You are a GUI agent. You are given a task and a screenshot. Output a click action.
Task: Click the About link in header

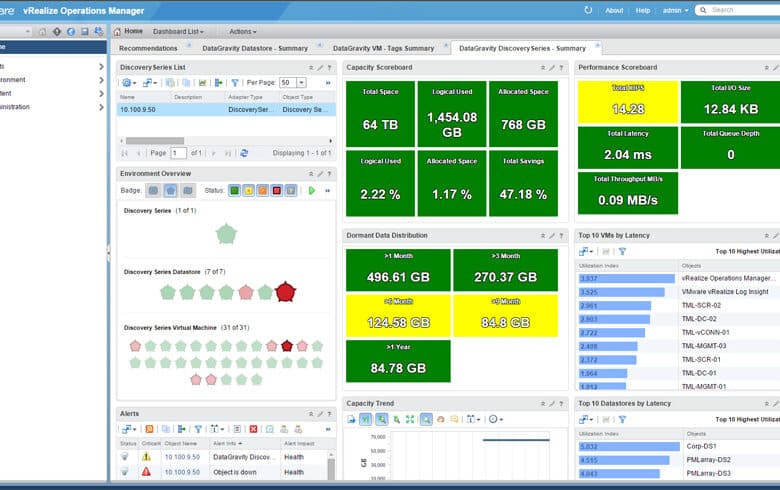pos(614,10)
